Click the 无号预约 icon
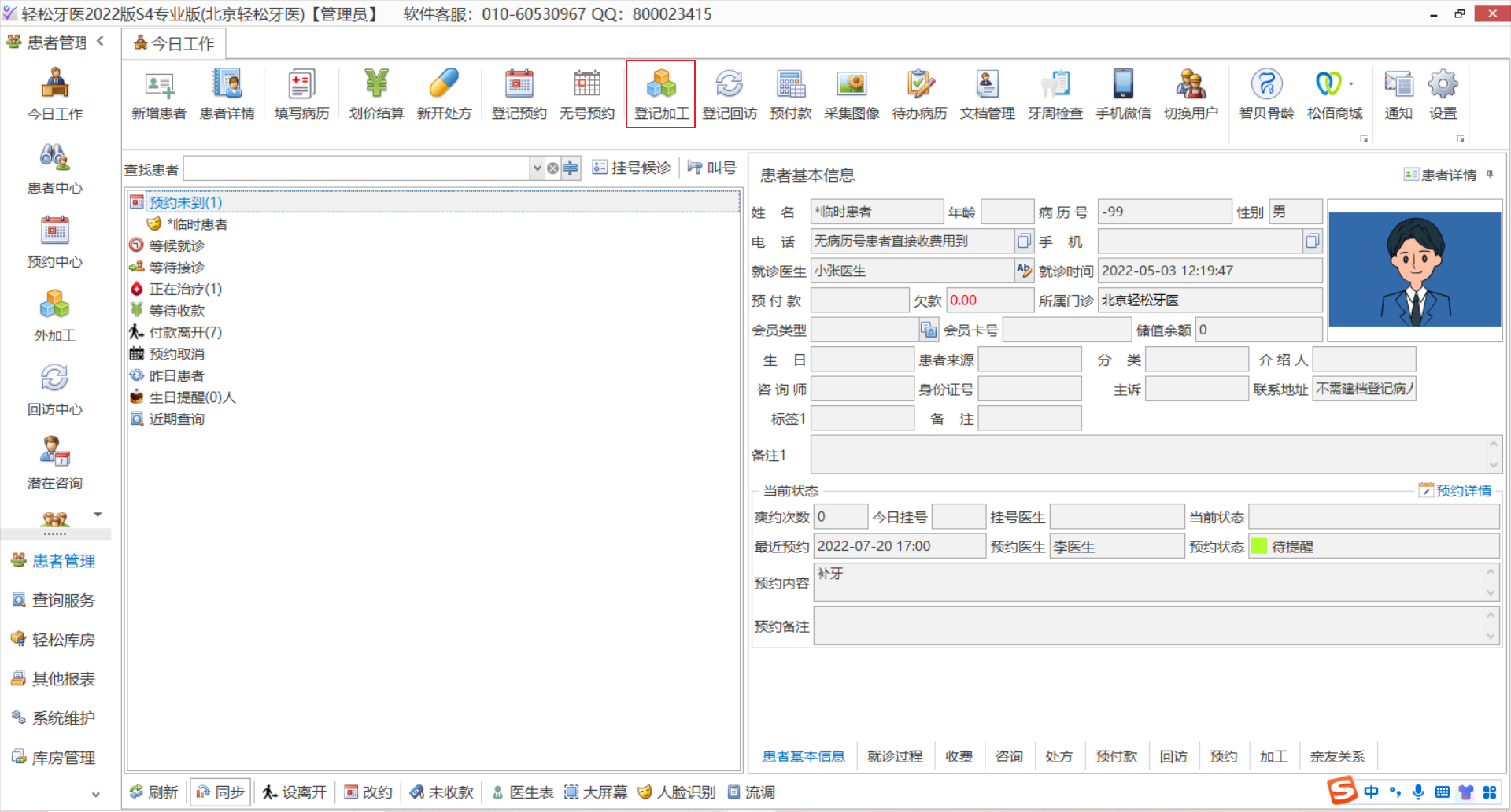 [x=587, y=94]
